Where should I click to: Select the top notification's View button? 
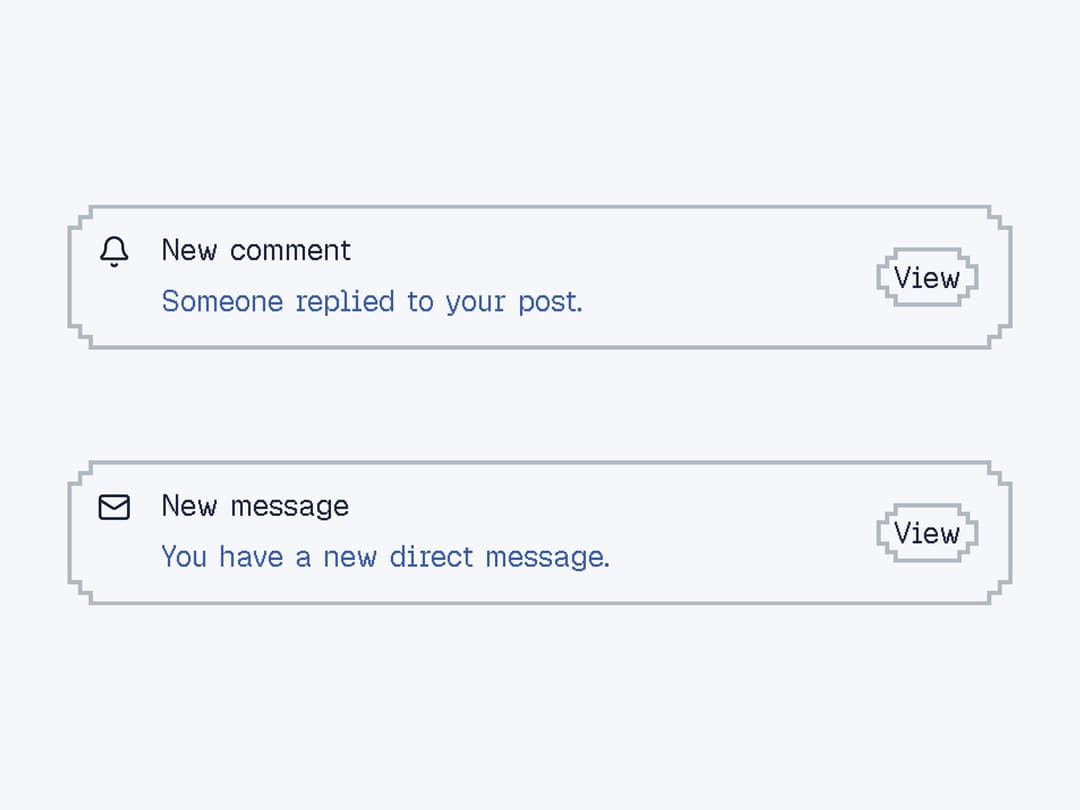pyautogui.click(x=927, y=278)
